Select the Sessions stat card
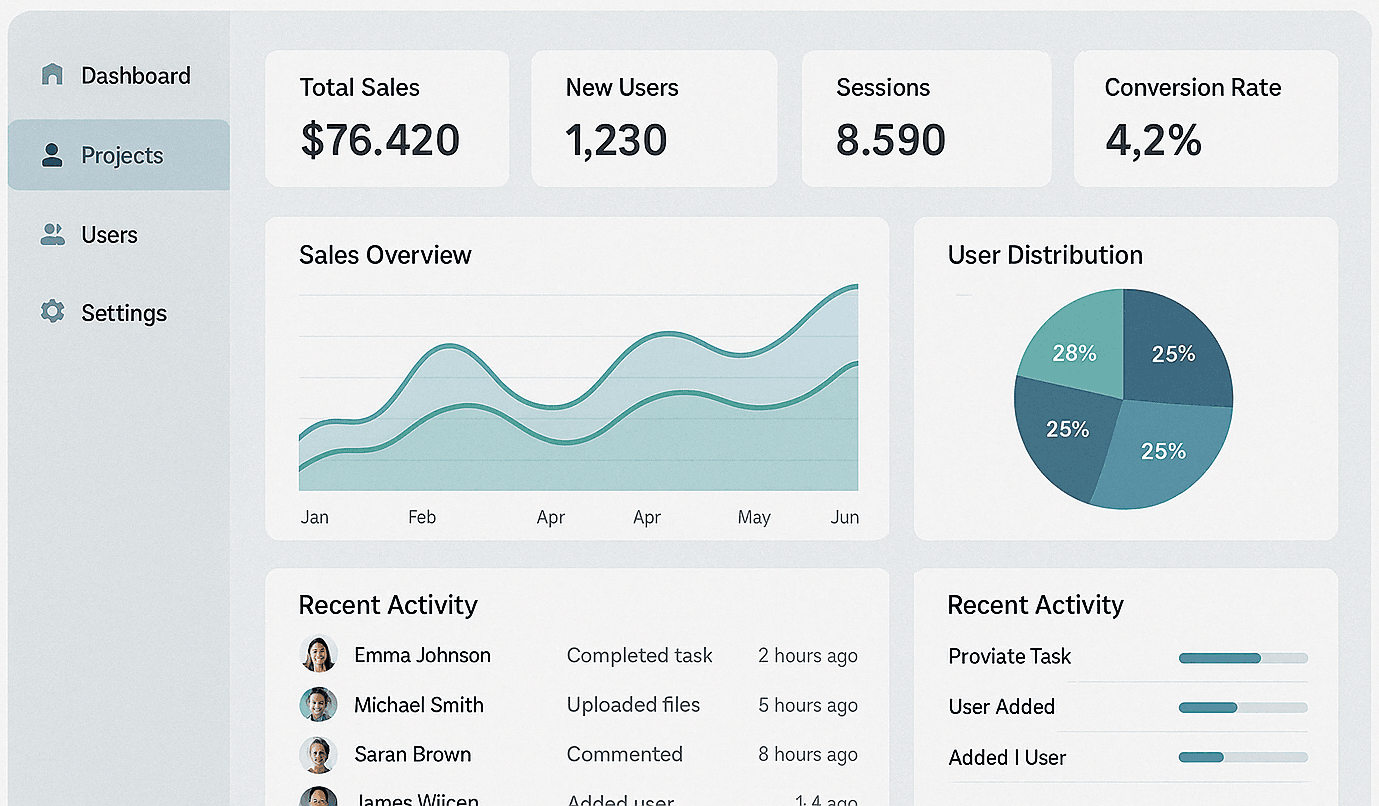The width and height of the screenshot is (1379, 806). pyautogui.click(x=926, y=119)
